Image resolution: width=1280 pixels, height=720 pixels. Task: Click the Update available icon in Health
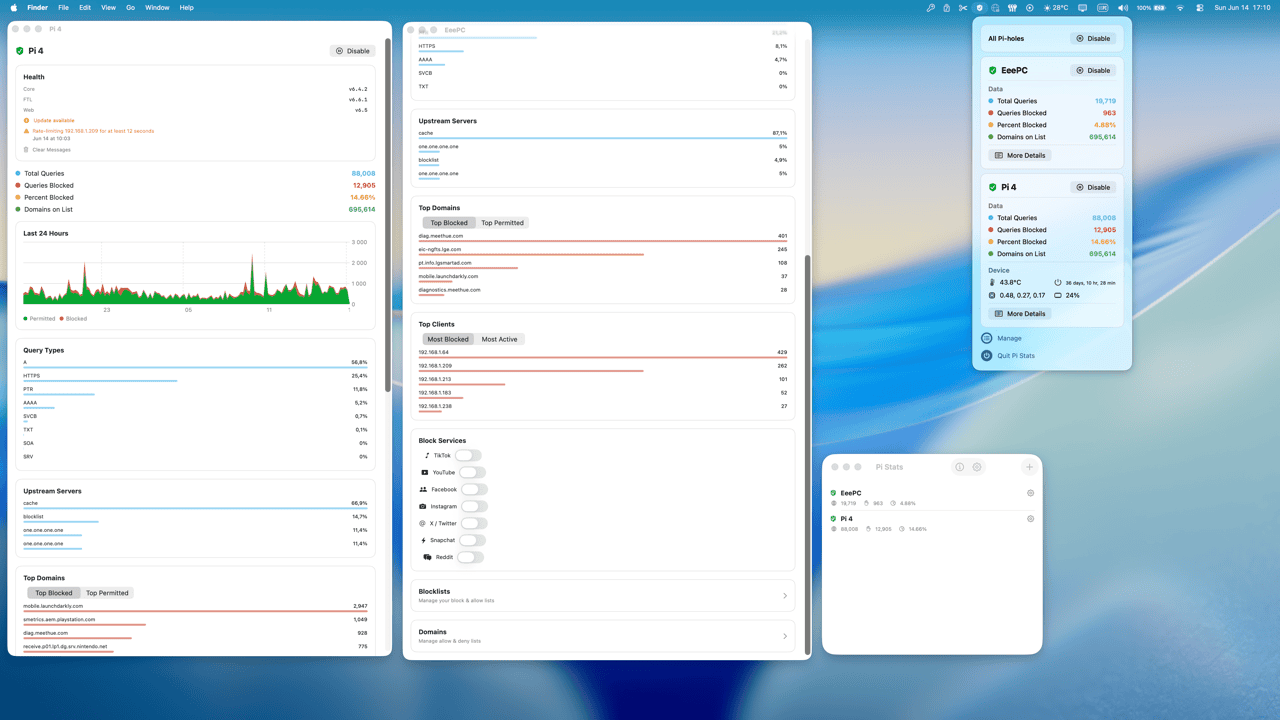coord(27,120)
